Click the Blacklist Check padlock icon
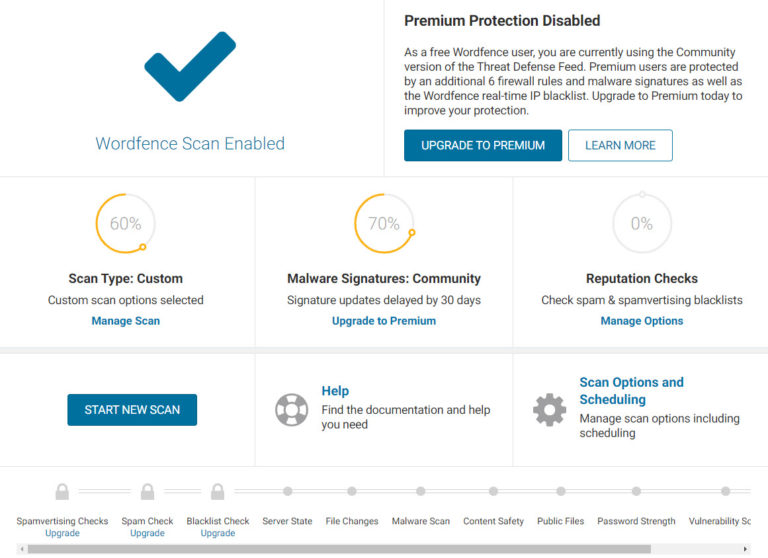The width and height of the screenshot is (768, 558). click(x=217, y=491)
